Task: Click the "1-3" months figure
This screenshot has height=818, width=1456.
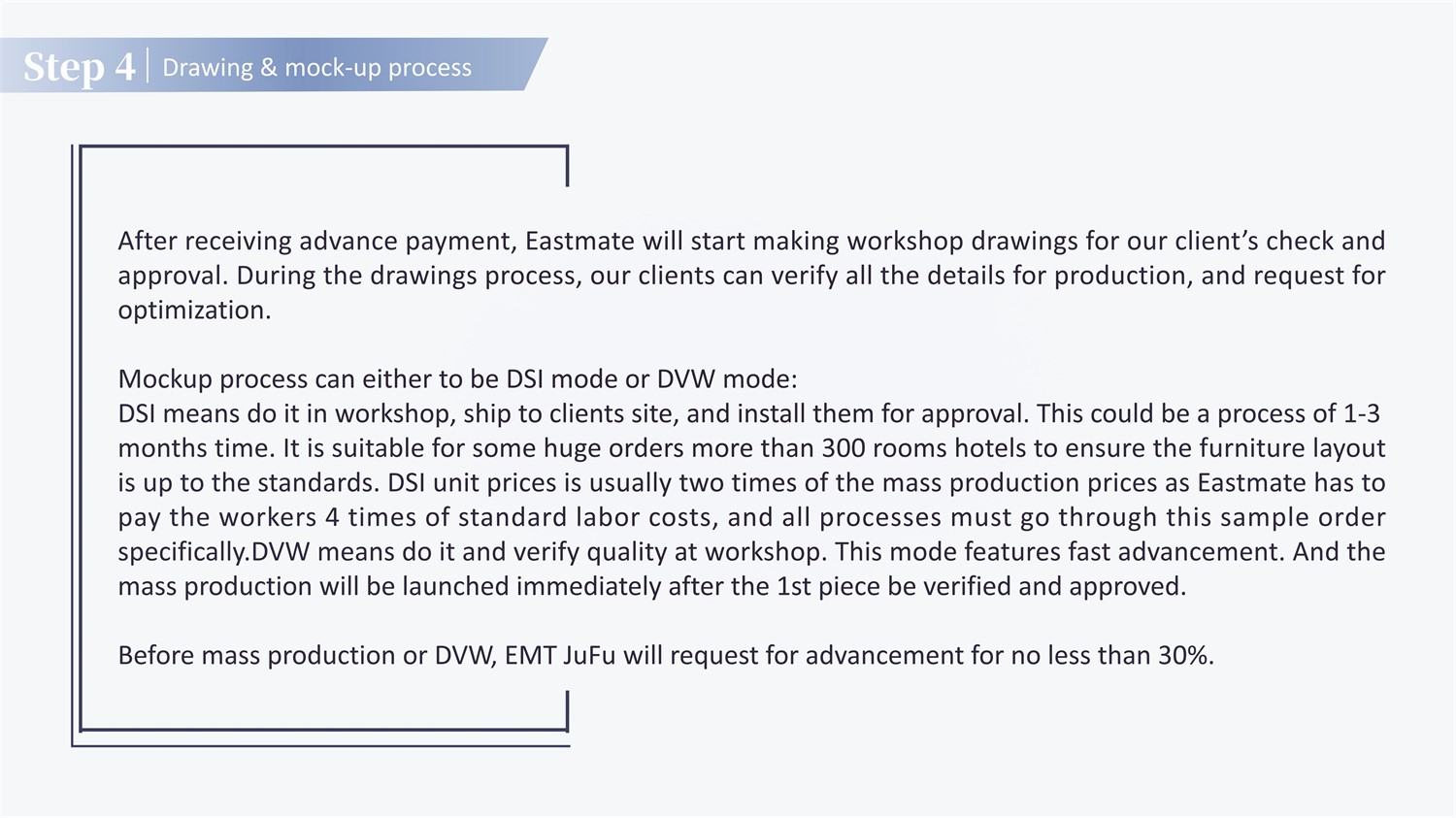Action: tap(1361, 413)
